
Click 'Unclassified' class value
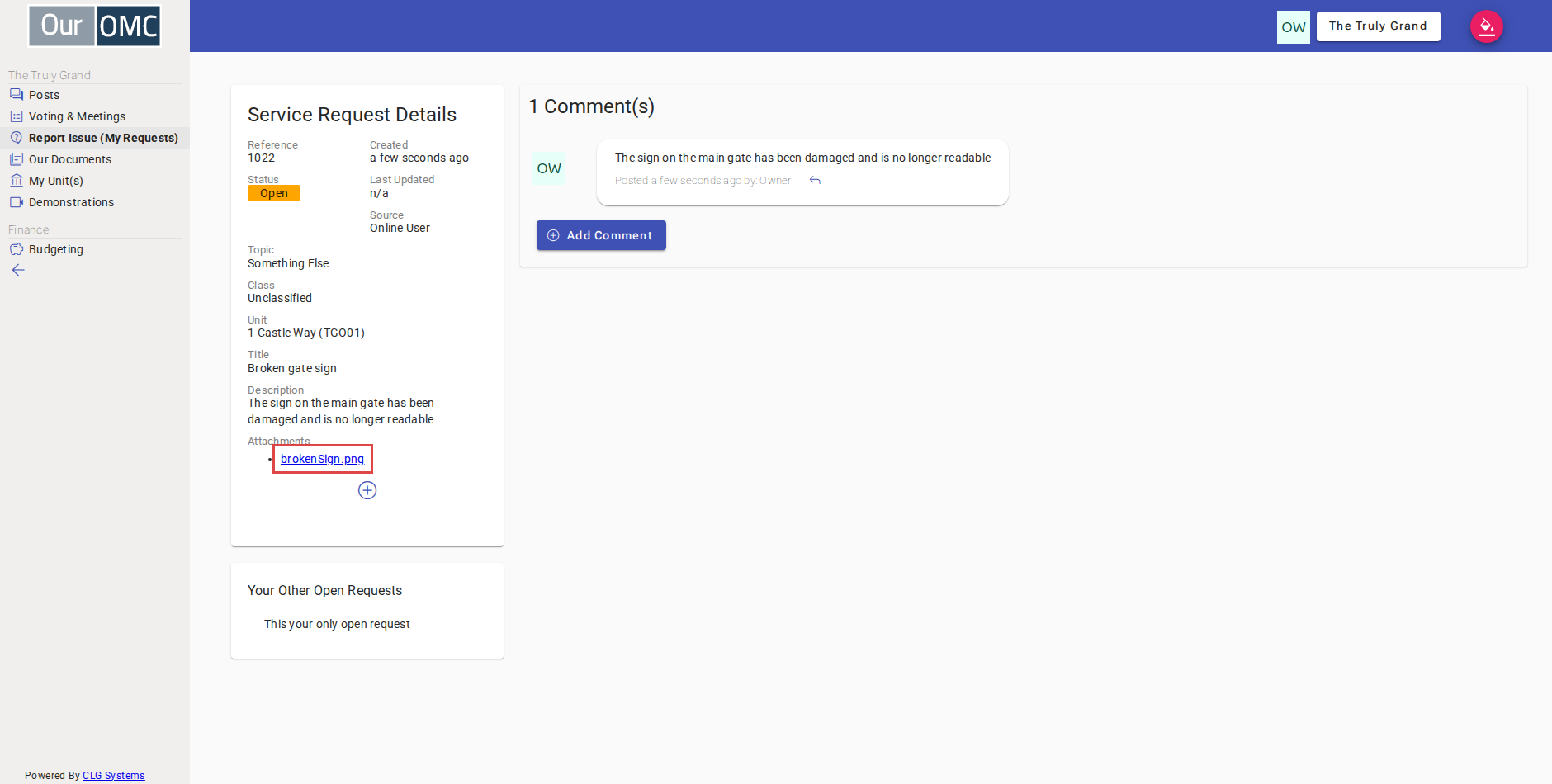click(x=280, y=298)
